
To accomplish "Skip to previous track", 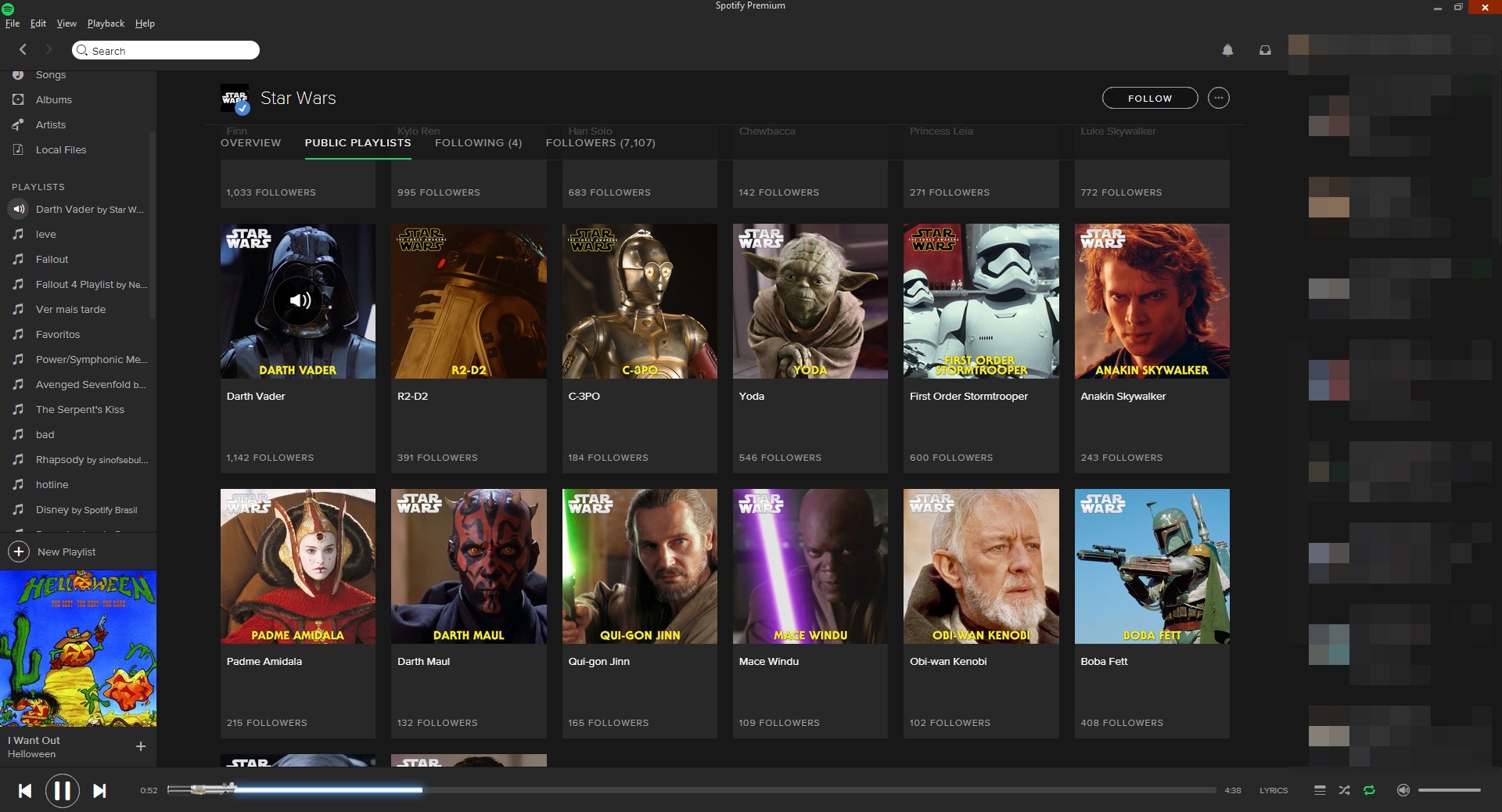I will (25, 791).
